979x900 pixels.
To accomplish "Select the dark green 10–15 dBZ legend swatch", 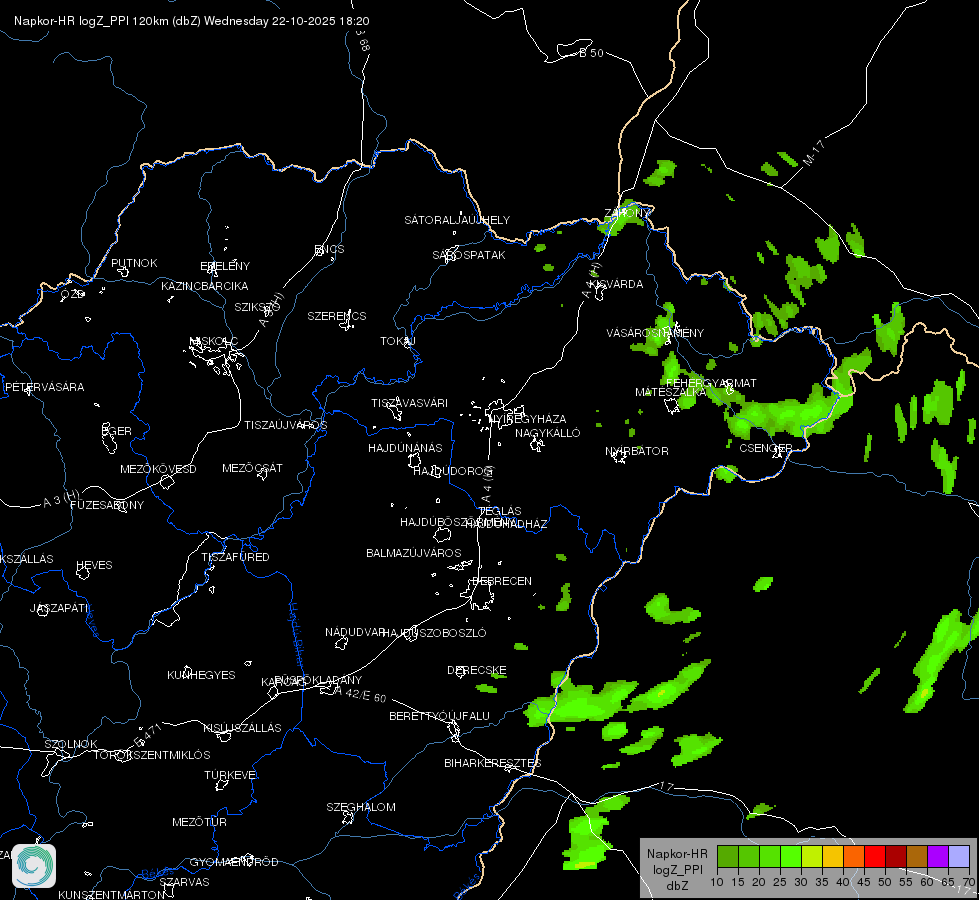I will (727, 856).
